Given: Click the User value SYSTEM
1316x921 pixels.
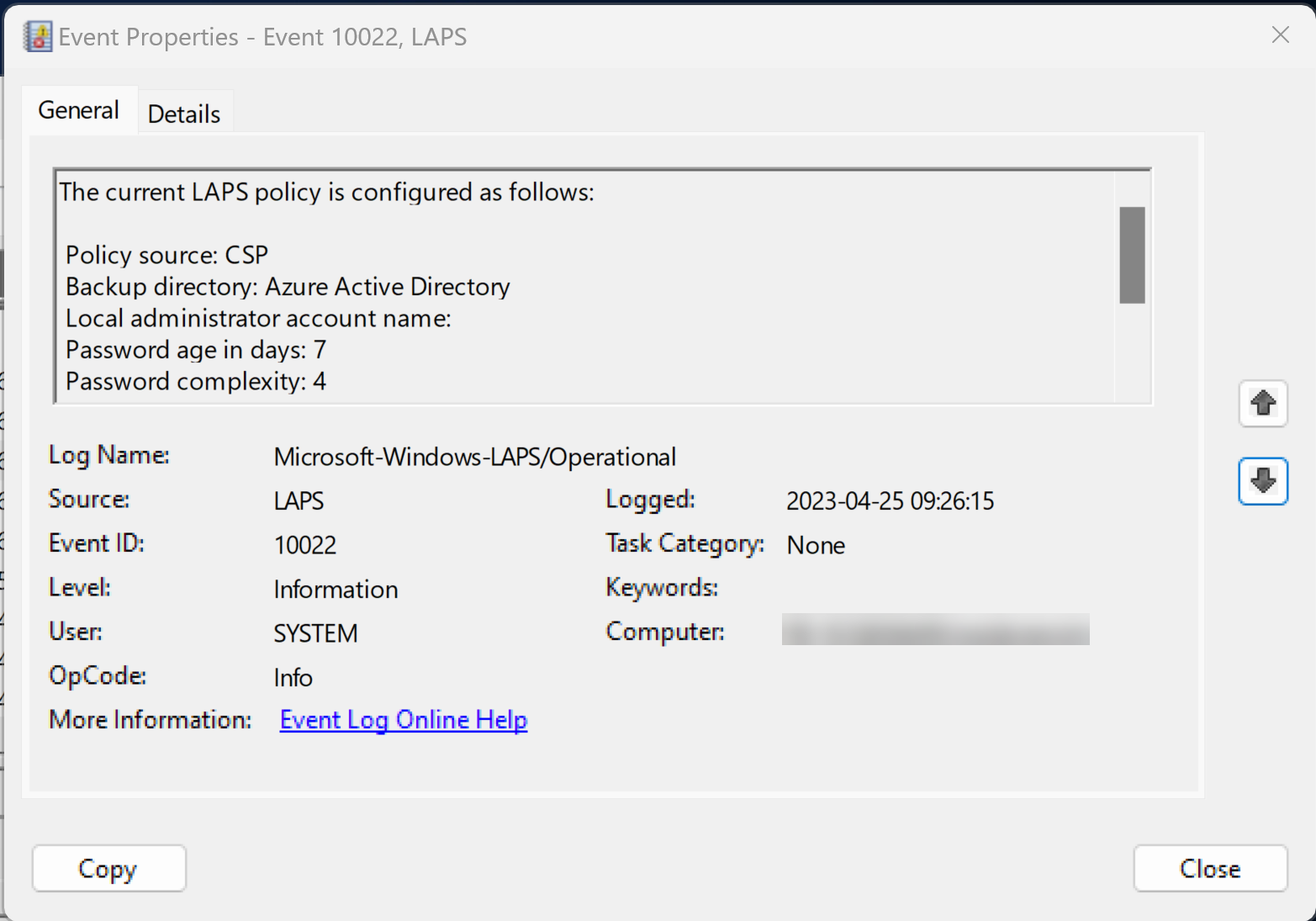Looking at the screenshot, I should (x=315, y=633).
